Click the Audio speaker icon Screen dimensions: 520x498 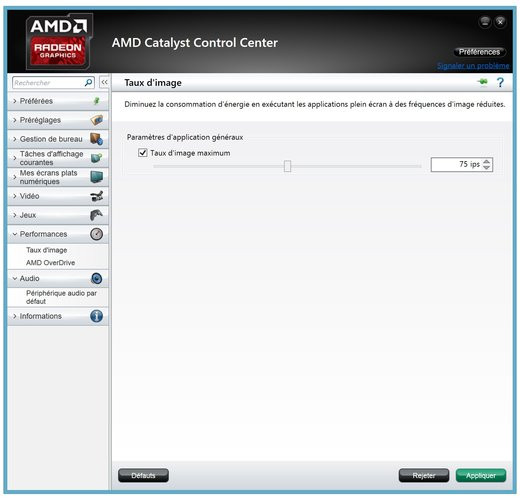point(96,278)
